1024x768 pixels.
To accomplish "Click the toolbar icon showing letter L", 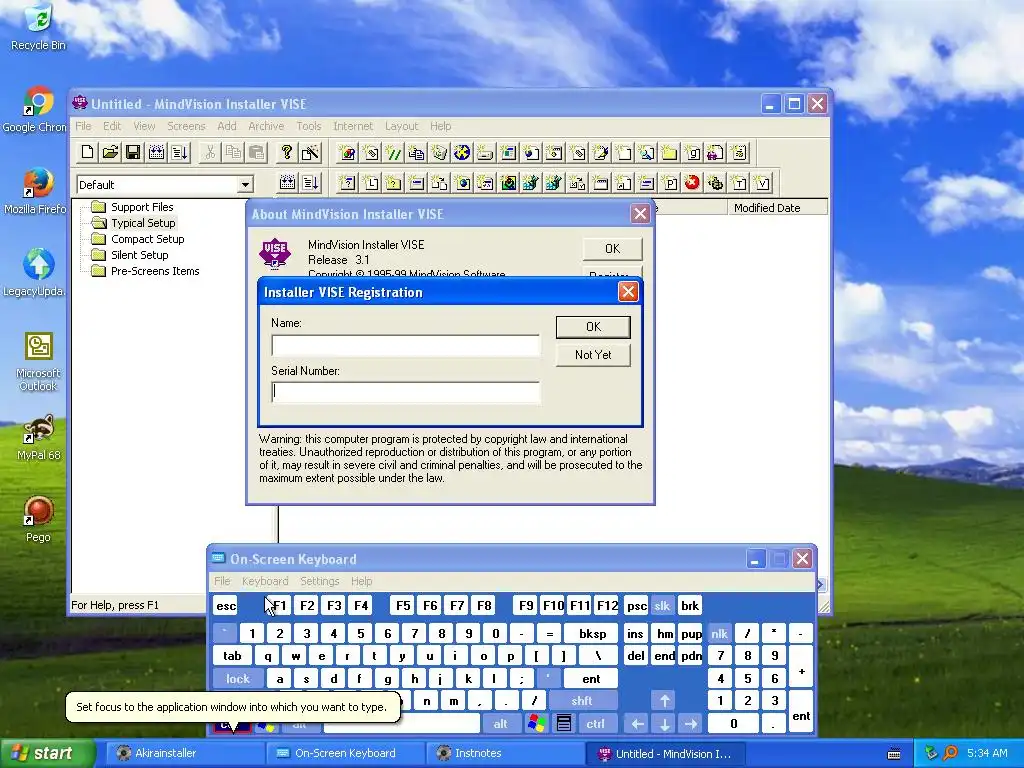I will coord(370,183).
